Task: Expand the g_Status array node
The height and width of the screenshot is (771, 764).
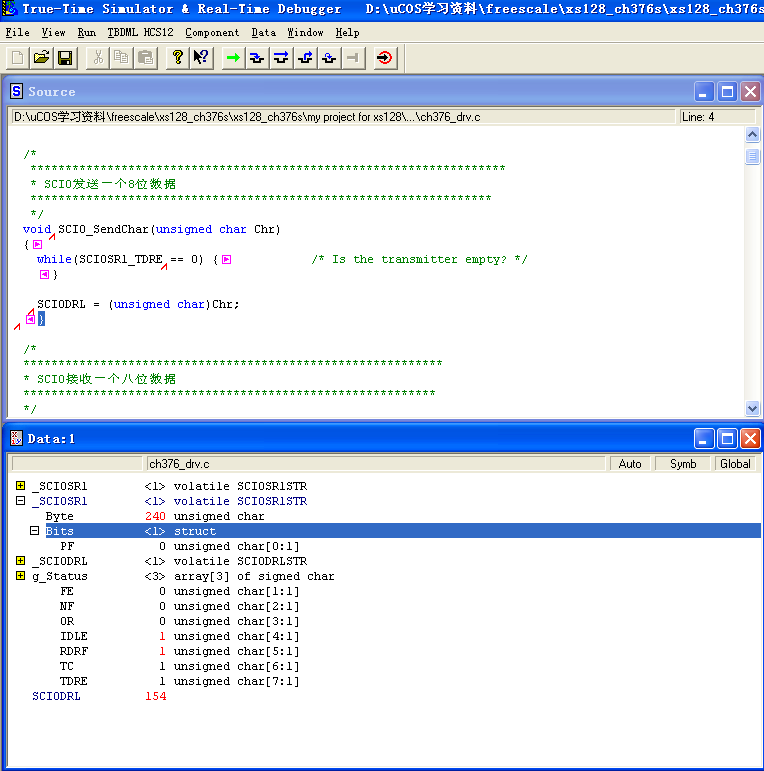Action: (21, 575)
